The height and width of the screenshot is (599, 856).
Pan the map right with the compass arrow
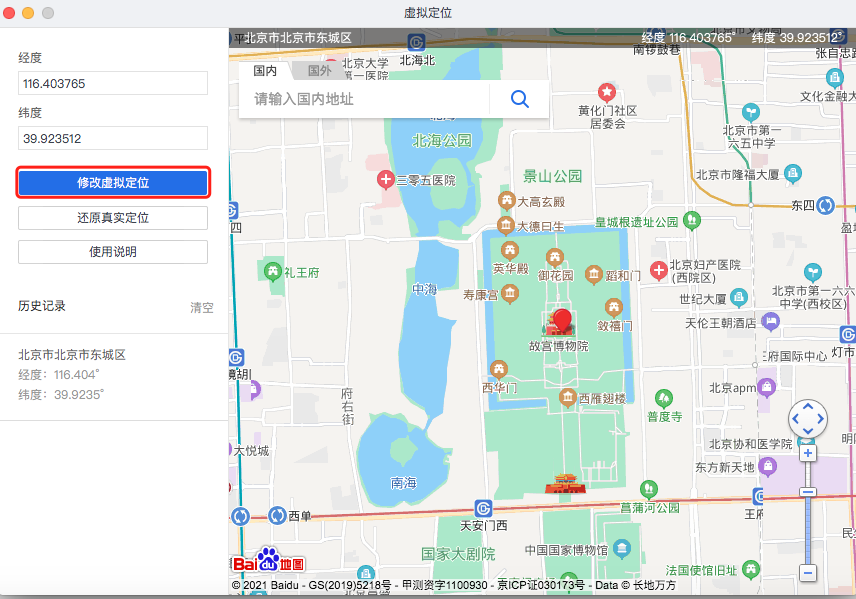(820, 419)
